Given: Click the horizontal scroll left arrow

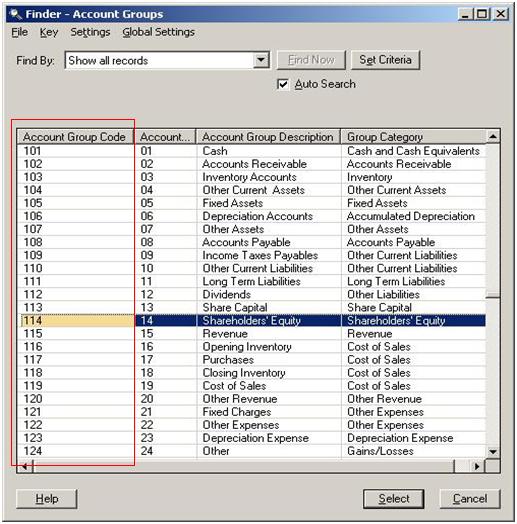Looking at the screenshot, I should point(25,466).
